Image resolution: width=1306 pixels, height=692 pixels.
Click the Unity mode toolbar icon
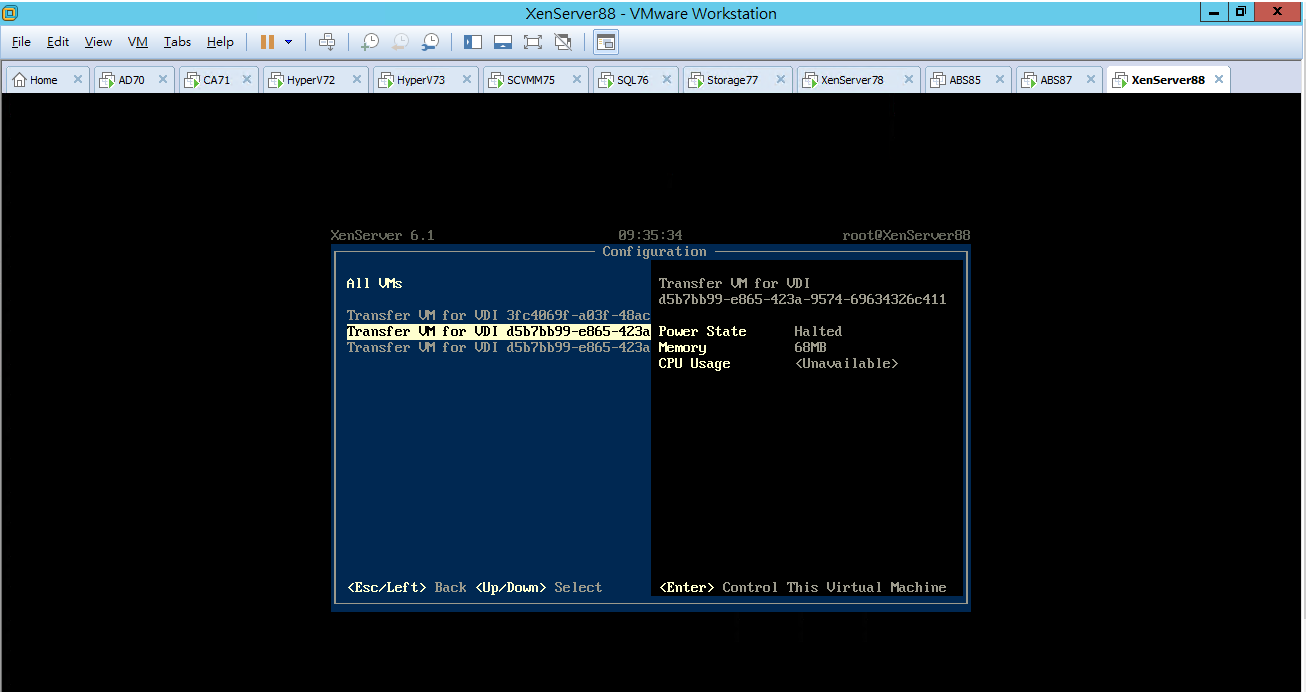563,42
